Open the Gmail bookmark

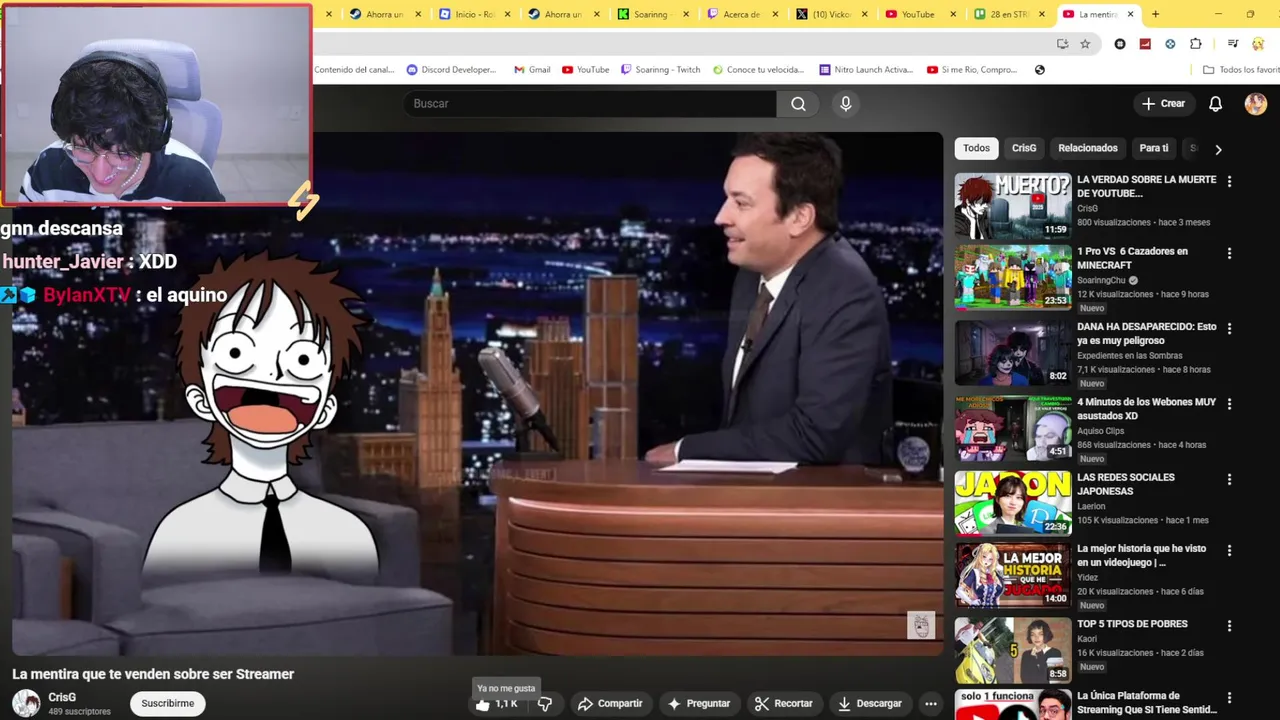(x=532, y=70)
